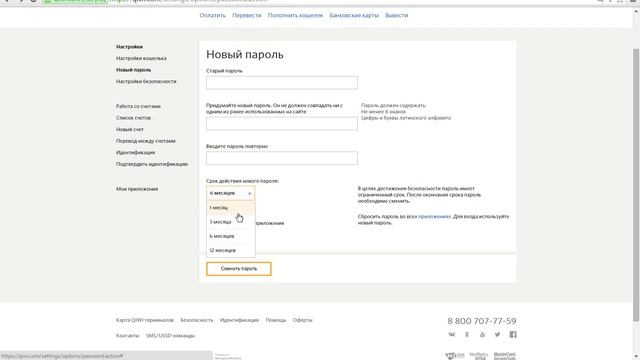Open the 'Идентификация' footer link
This screenshot has height=360, width=640.
(239, 320)
